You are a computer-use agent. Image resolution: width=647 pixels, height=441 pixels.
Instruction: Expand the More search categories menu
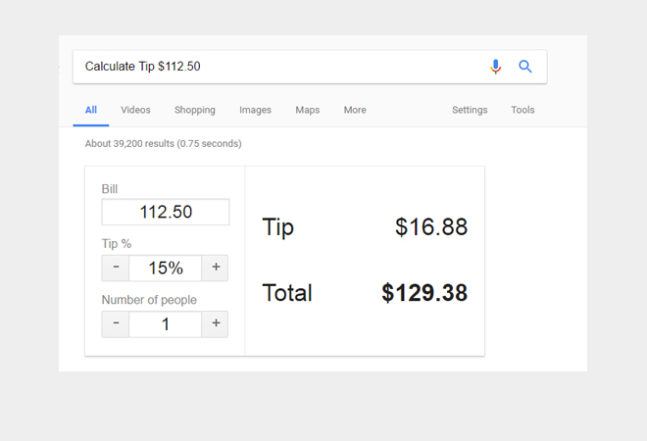pos(355,110)
